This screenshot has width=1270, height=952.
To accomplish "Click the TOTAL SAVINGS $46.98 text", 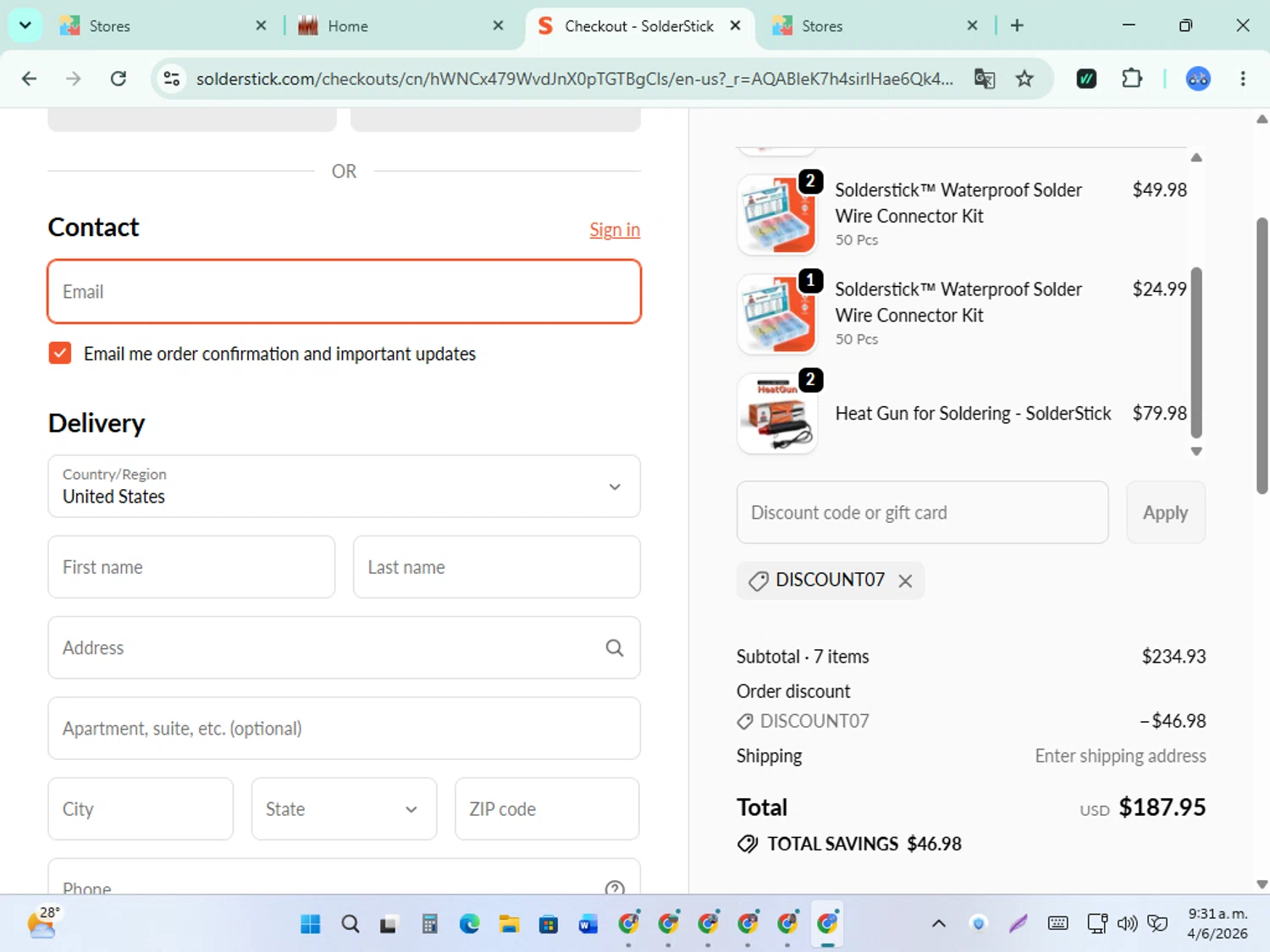I will click(864, 844).
